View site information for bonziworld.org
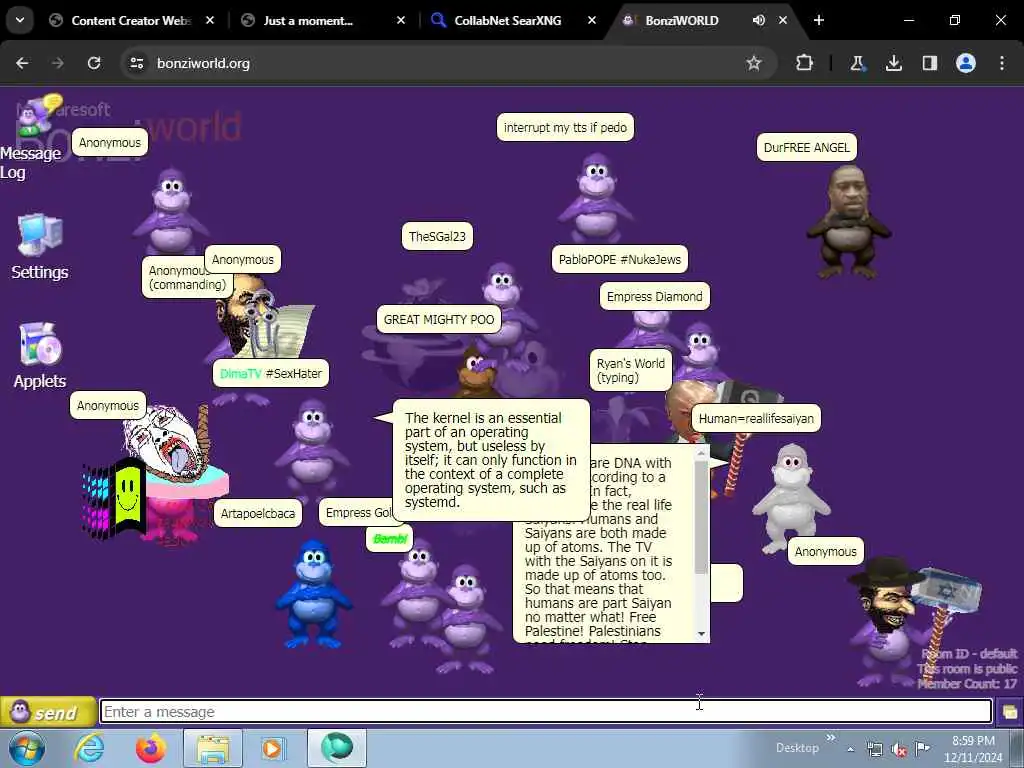The width and height of the screenshot is (1024, 768). [x=136, y=63]
